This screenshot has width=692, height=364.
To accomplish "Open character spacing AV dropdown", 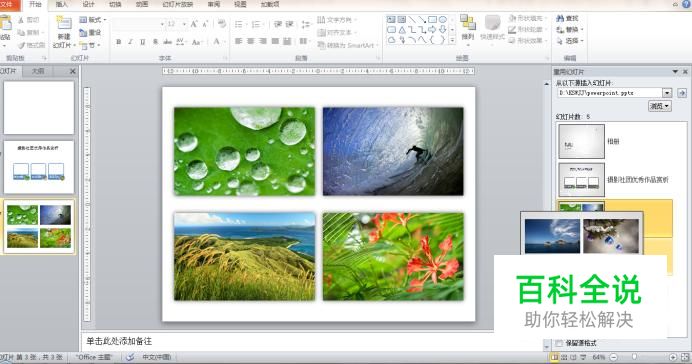I will click(x=181, y=42).
